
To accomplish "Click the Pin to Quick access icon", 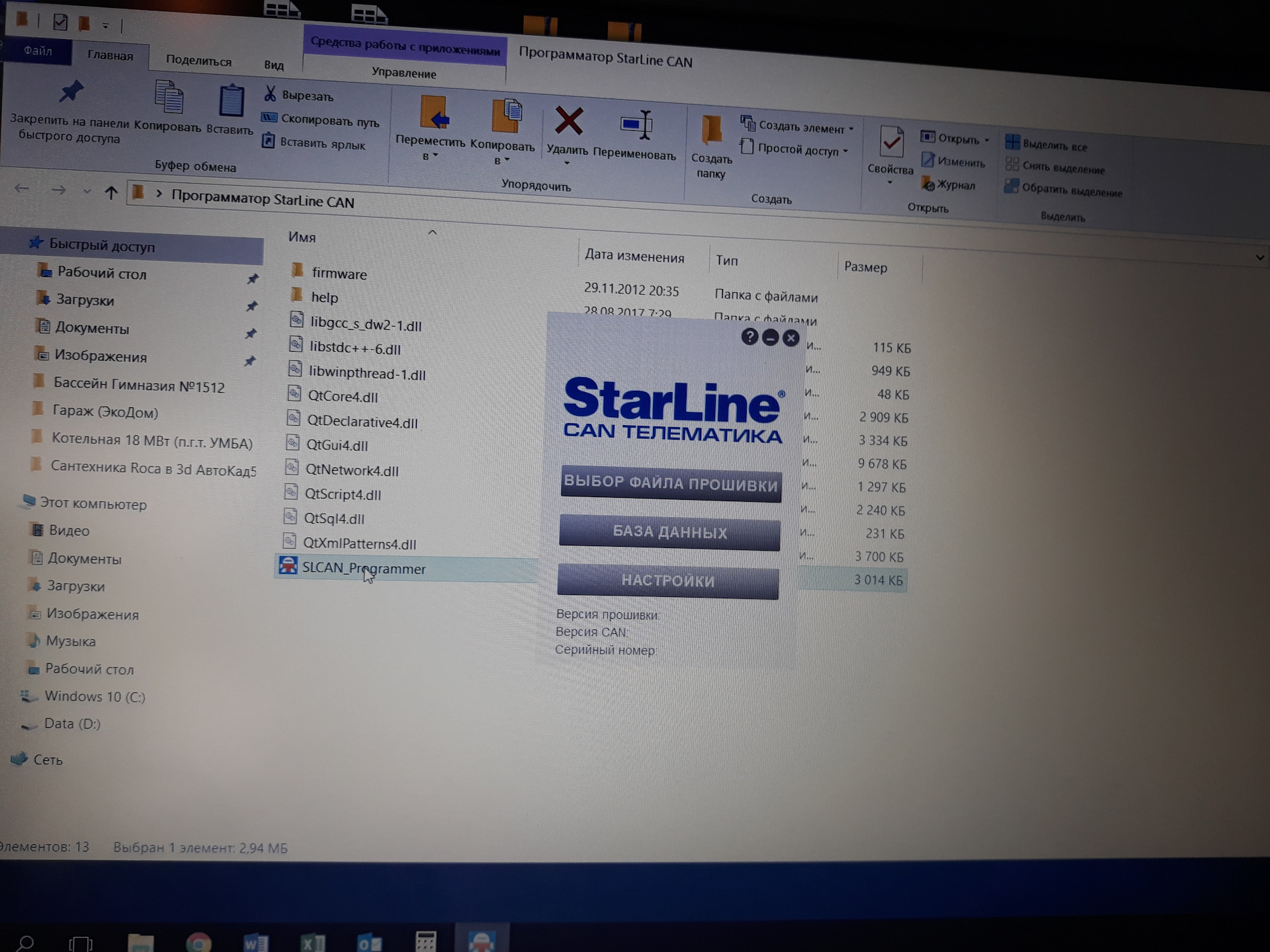I will pos(71,91).
